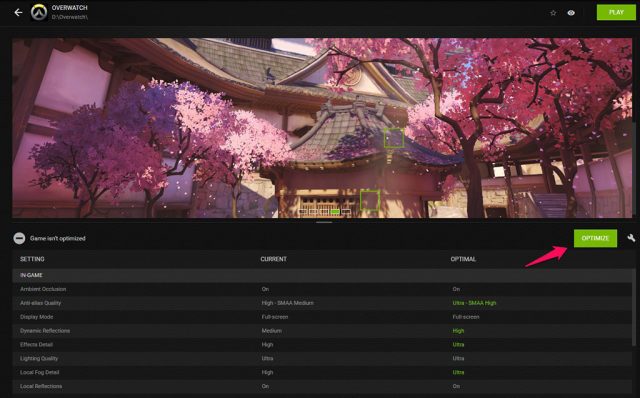Click the green OPTIMIZE button
Image resolution: width=640 pixels, height=398 pixels.
coord(595,238)
